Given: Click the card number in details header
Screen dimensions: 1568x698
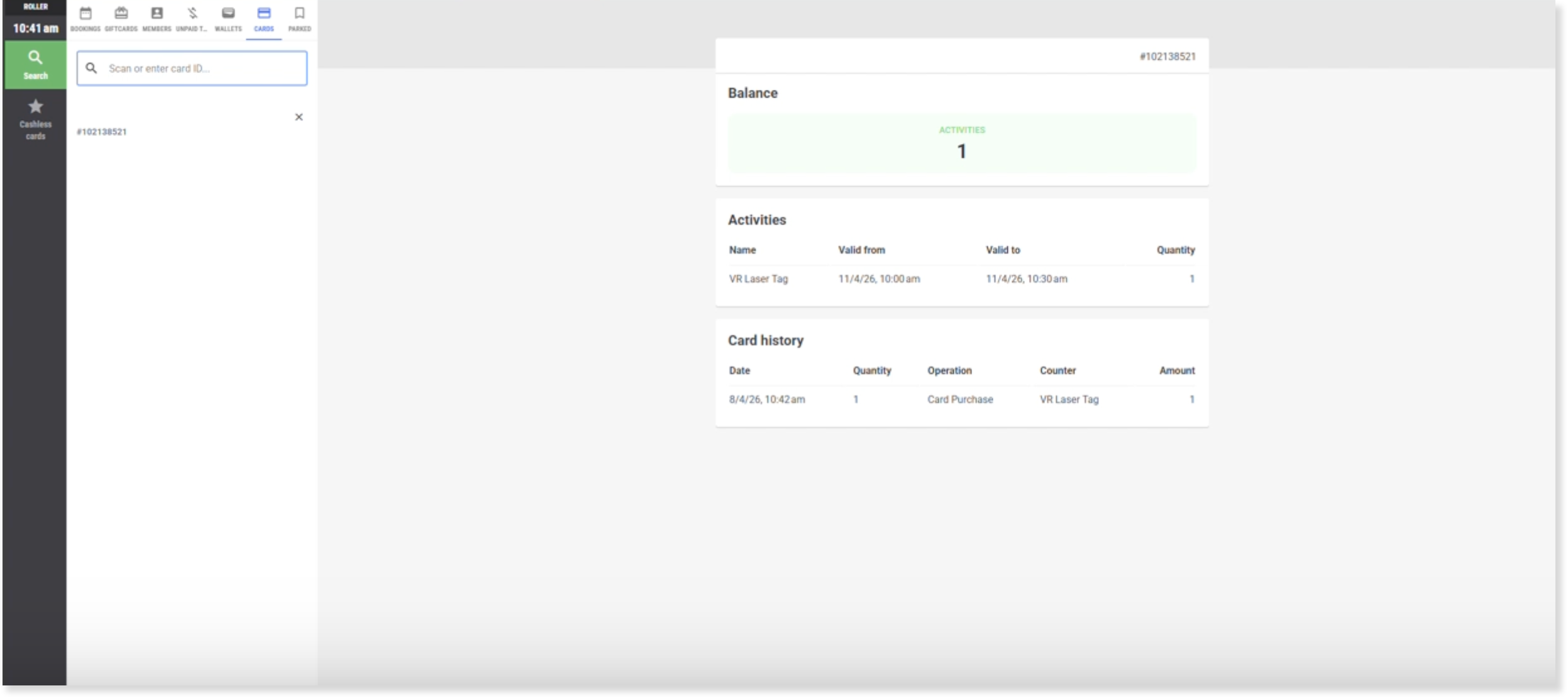Looking at the screenshot, I should [1167, 57].
